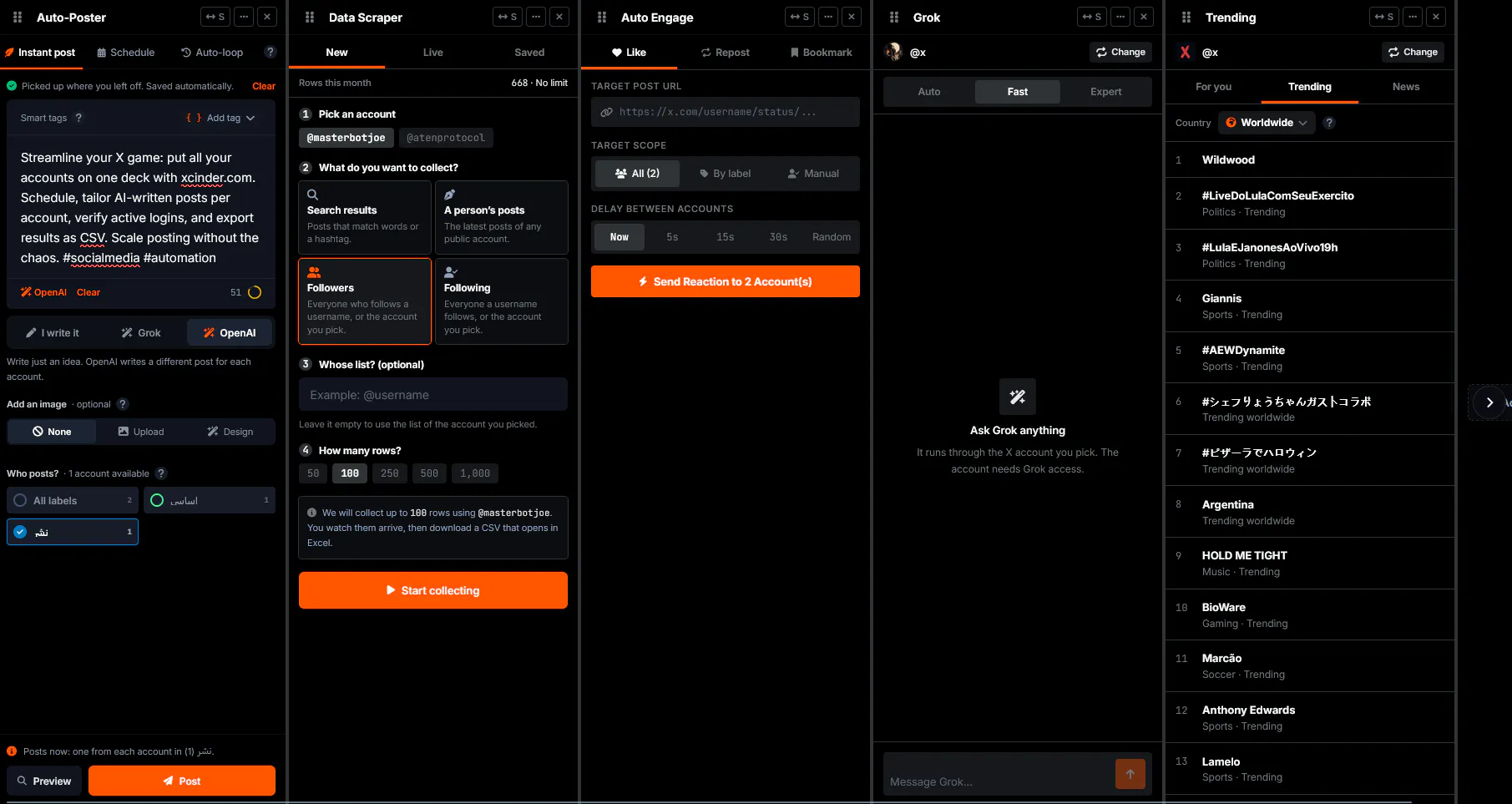The height and width of the screenshot is (804, 1512).
Task: Click the Preview button
Action: pos(44,781)
